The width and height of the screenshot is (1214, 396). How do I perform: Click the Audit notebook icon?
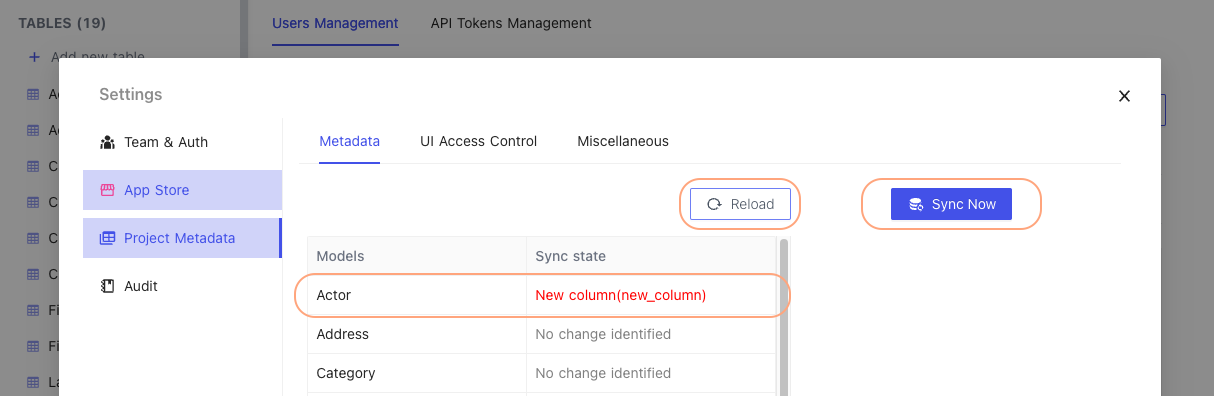(108, 286)
